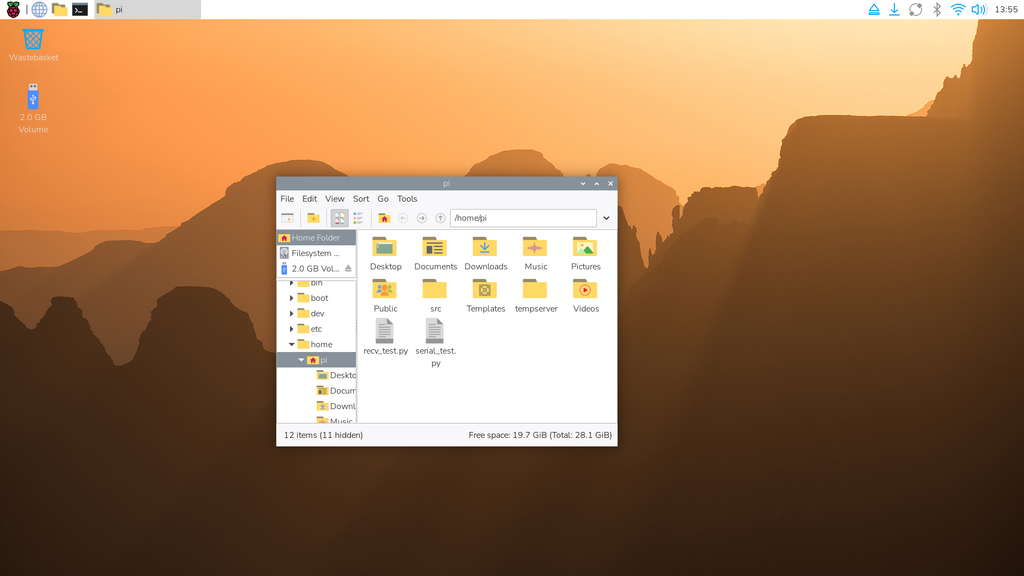Select the recv_test.py file
This screenshot has height=576, width=1024.
385,337
